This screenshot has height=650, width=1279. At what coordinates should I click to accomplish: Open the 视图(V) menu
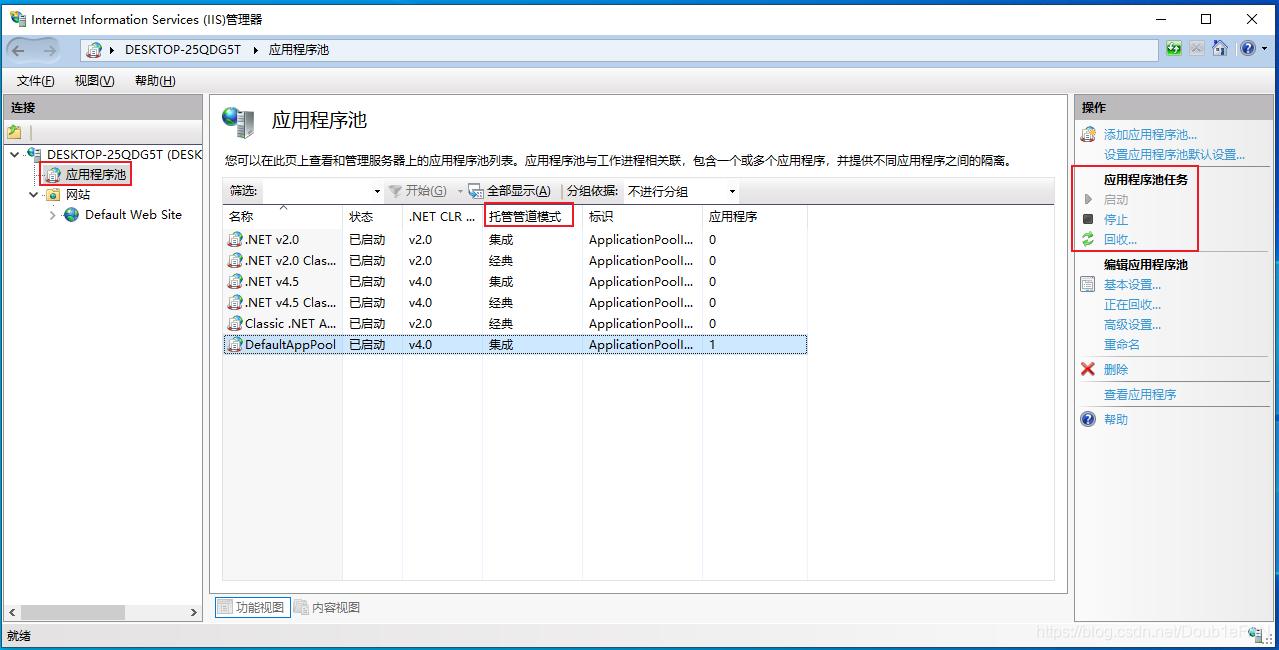pyautogui.click(x=94, y=81)
